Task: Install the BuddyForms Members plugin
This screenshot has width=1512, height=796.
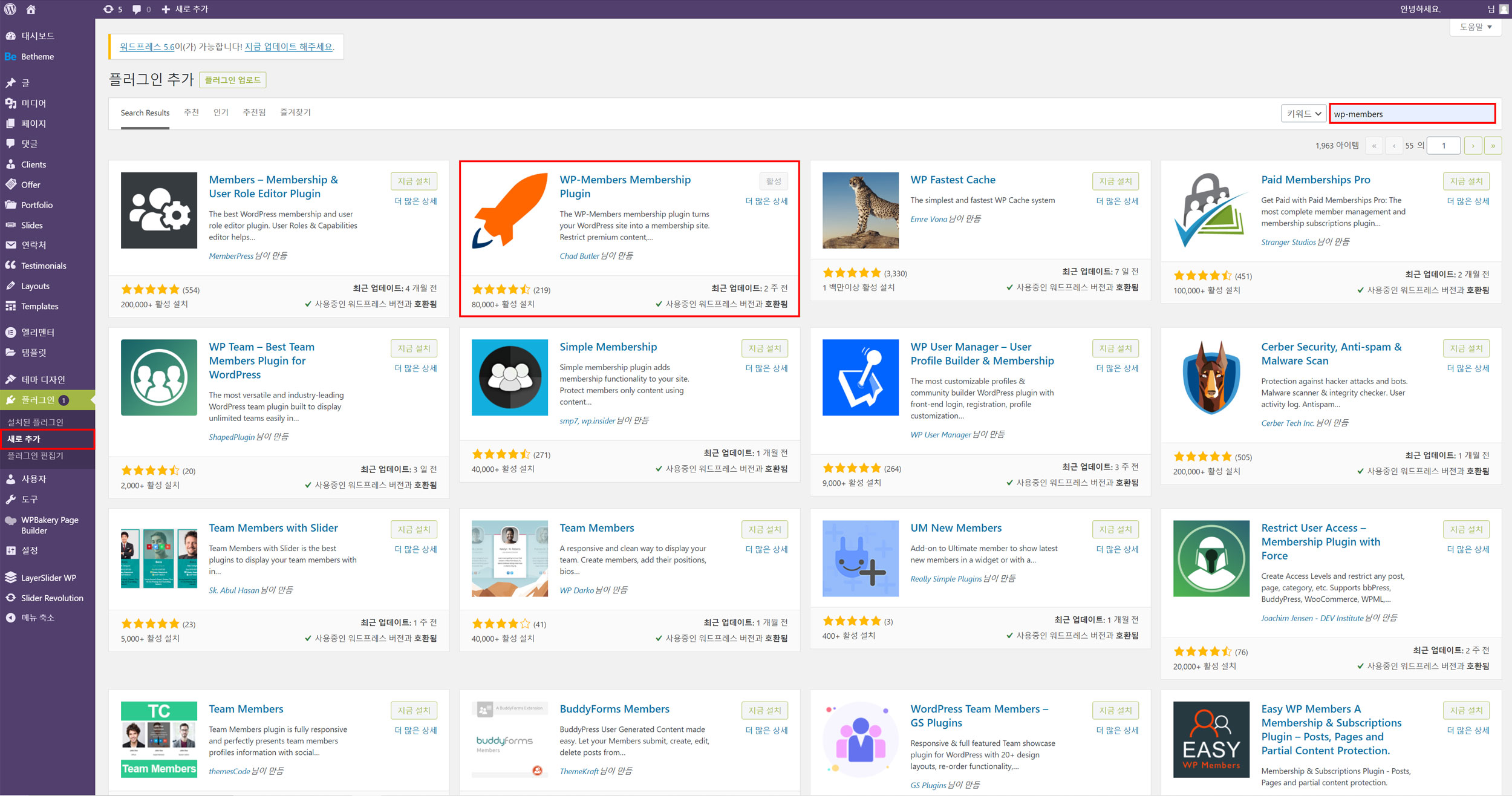Action: 765,711
